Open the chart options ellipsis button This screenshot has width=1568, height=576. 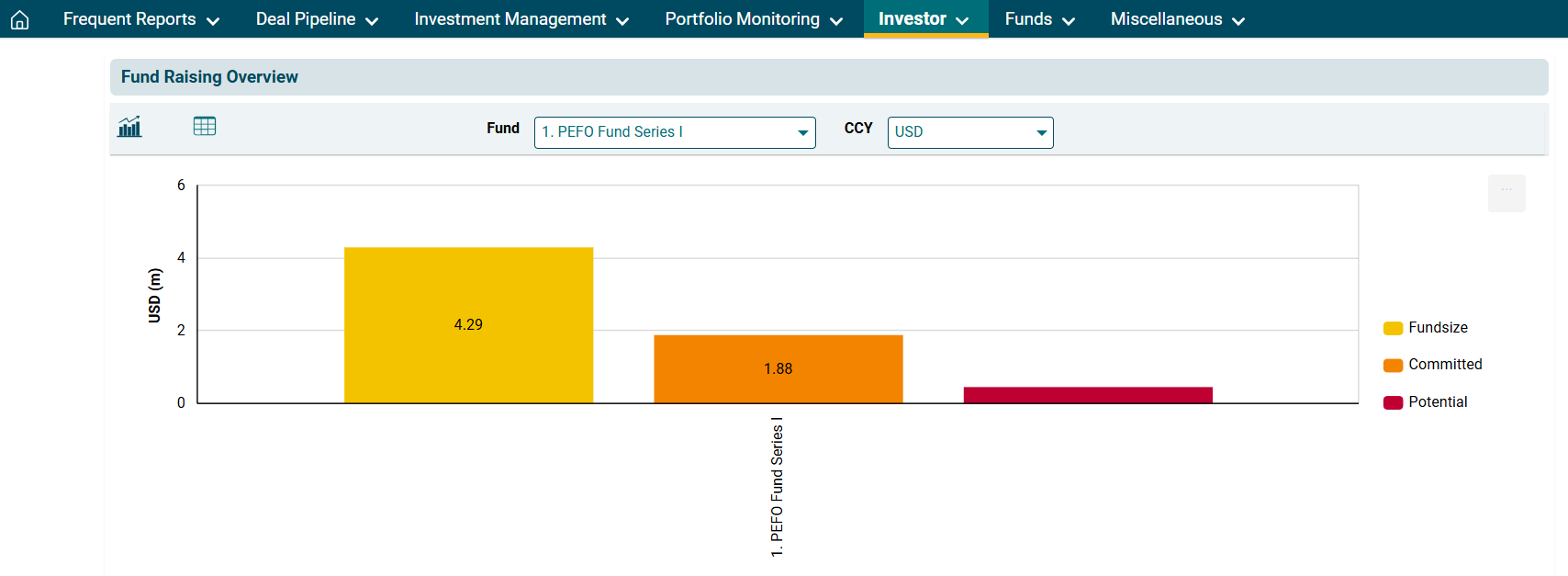[1506, 193]
